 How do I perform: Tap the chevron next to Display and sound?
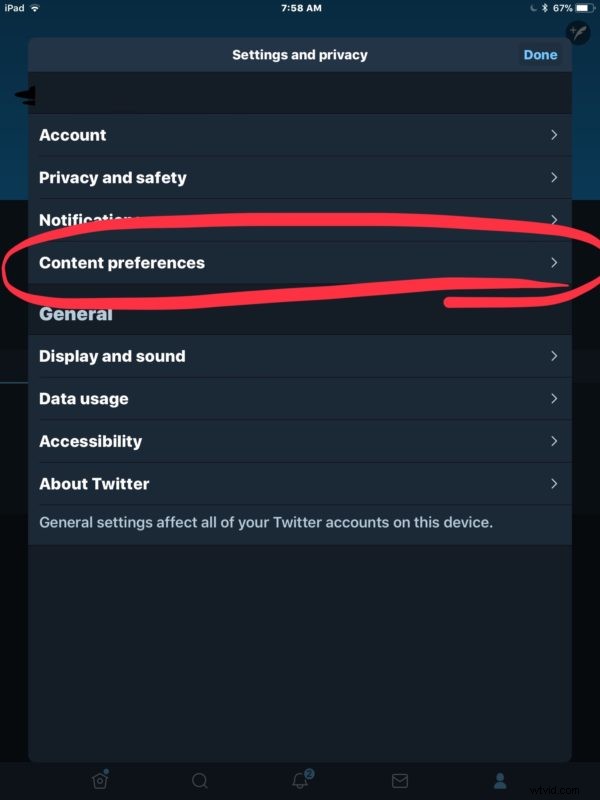coord(553,356)
